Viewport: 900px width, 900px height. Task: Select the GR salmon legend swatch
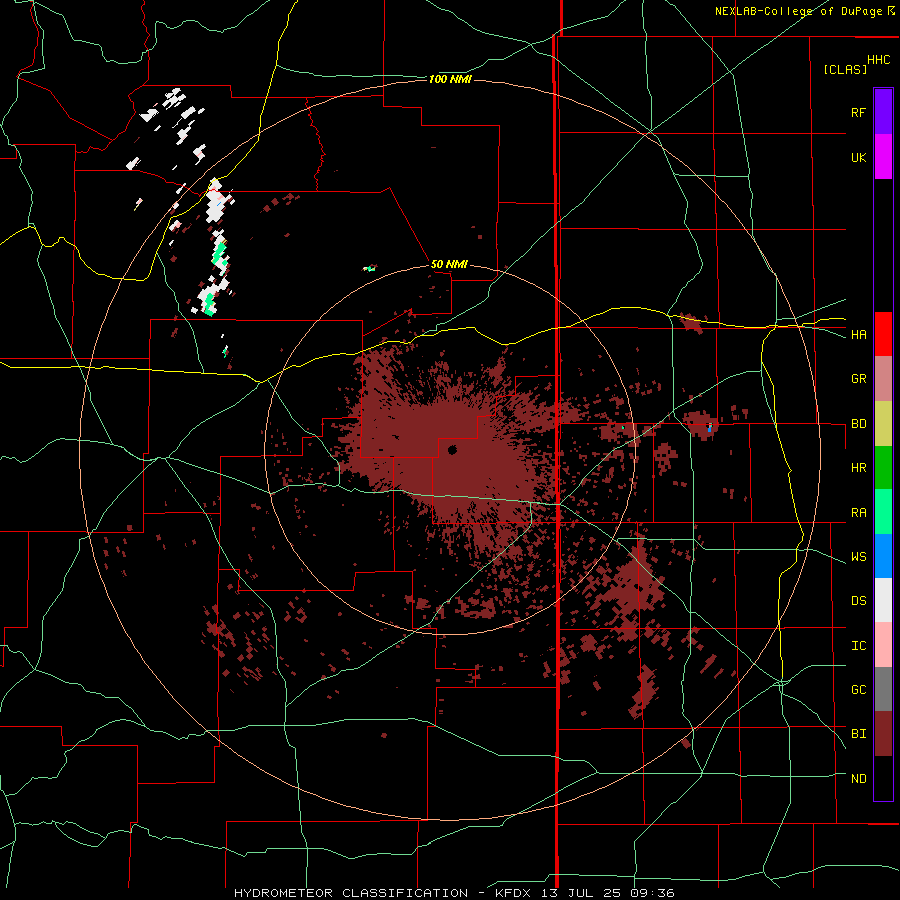[x=883, y=378]
